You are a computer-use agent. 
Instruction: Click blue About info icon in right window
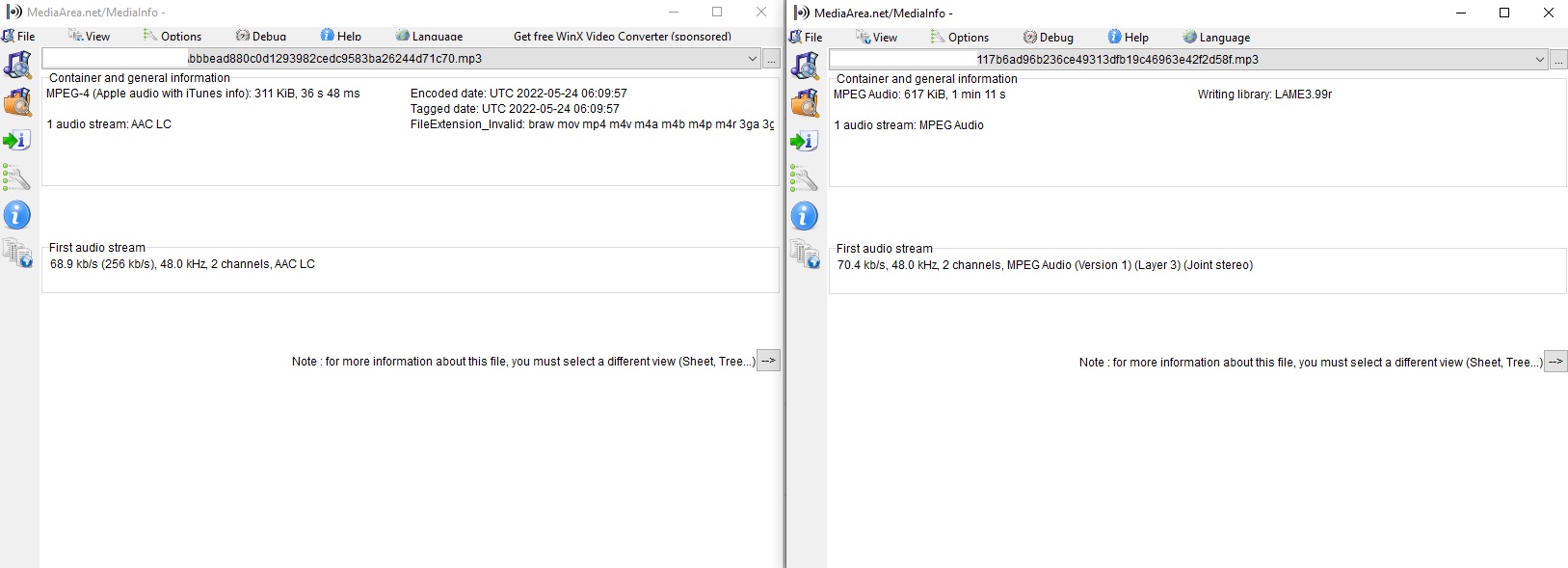coord(805,216)
